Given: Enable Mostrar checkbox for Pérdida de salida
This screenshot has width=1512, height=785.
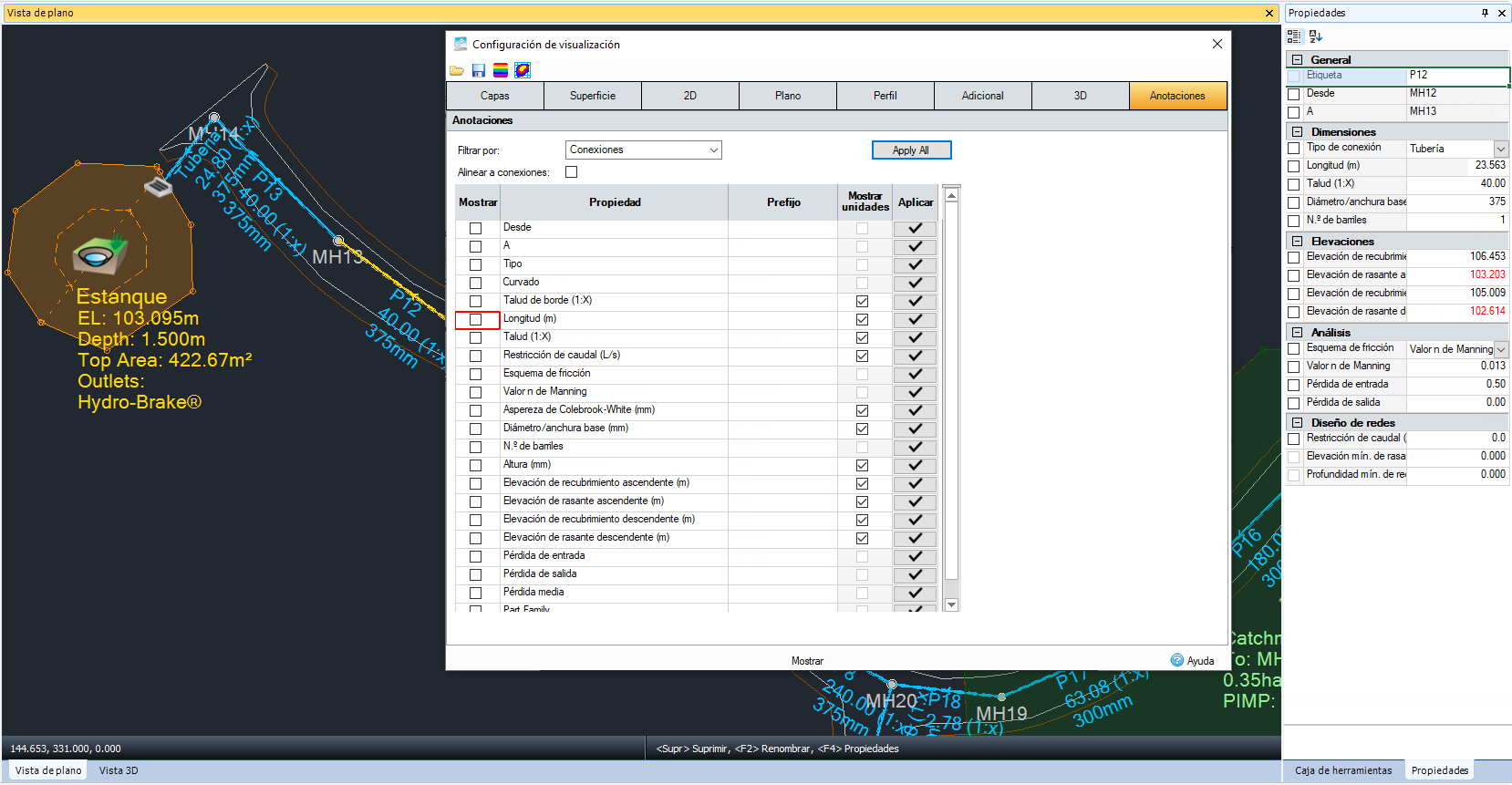Looking at the screenshot, I should pos(475,574).
